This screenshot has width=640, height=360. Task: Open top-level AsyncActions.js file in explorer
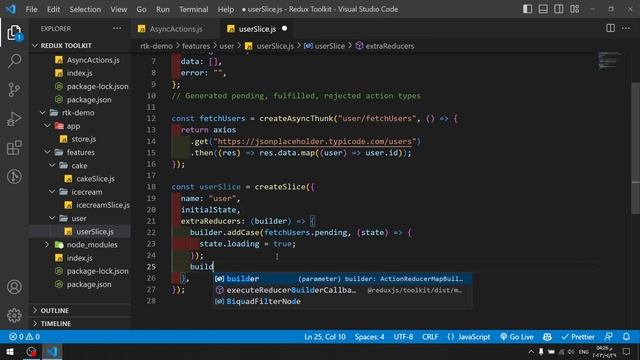click(80, 60)
